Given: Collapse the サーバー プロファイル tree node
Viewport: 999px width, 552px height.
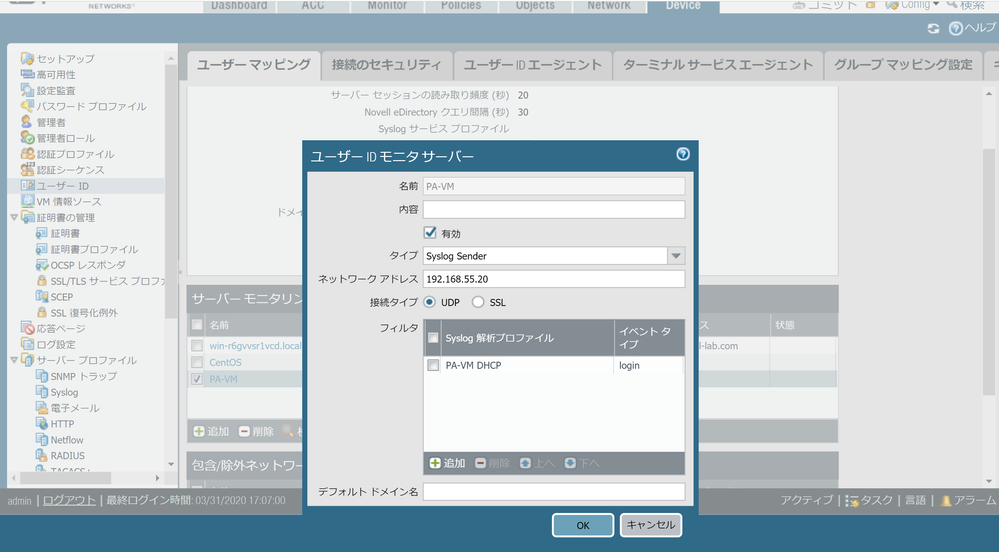Looking at the screenshot, I should [x=14, y=360].
